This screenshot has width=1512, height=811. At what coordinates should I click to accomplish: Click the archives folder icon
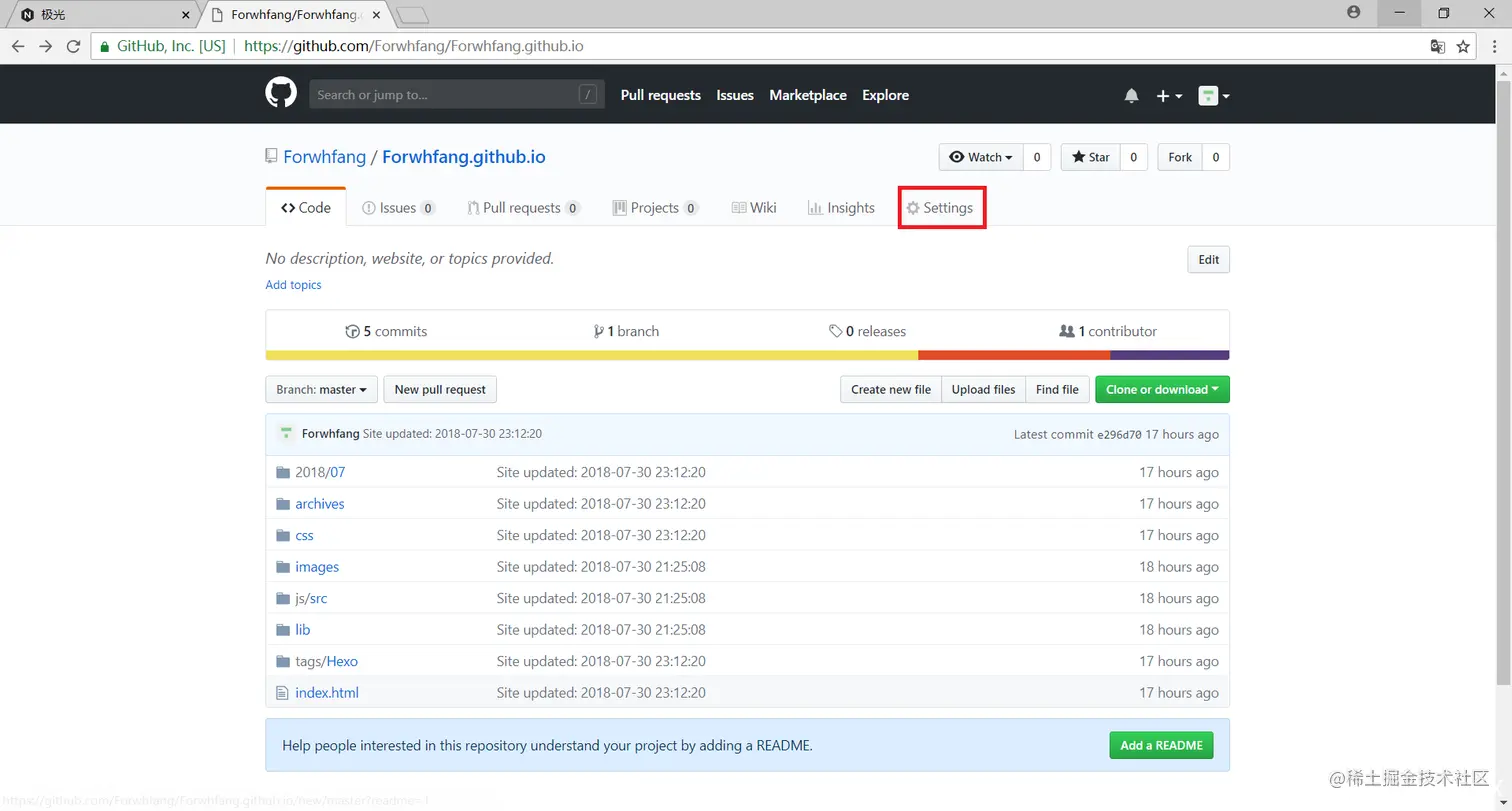(x=283, y=504)
